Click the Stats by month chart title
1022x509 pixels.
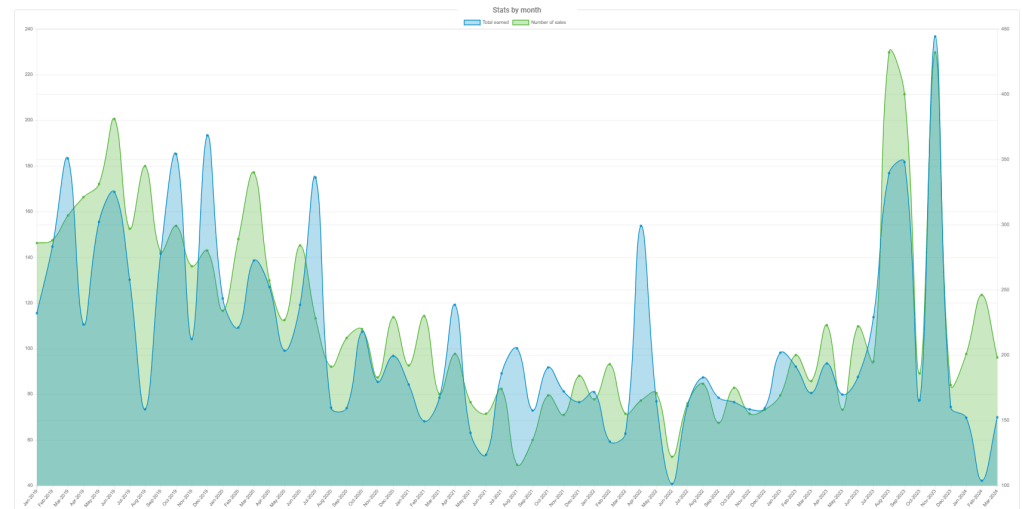(517, 10)
